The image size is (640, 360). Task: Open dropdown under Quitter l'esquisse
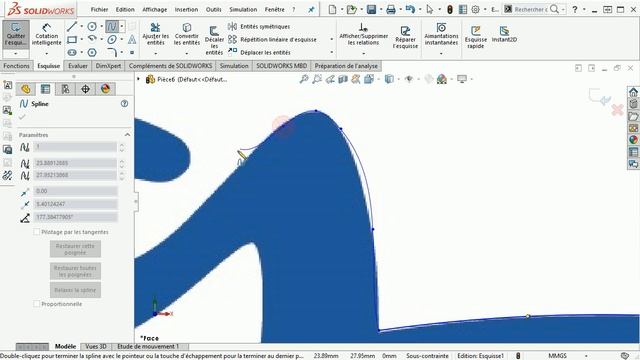pyautogui.click(x=16, y=53)
